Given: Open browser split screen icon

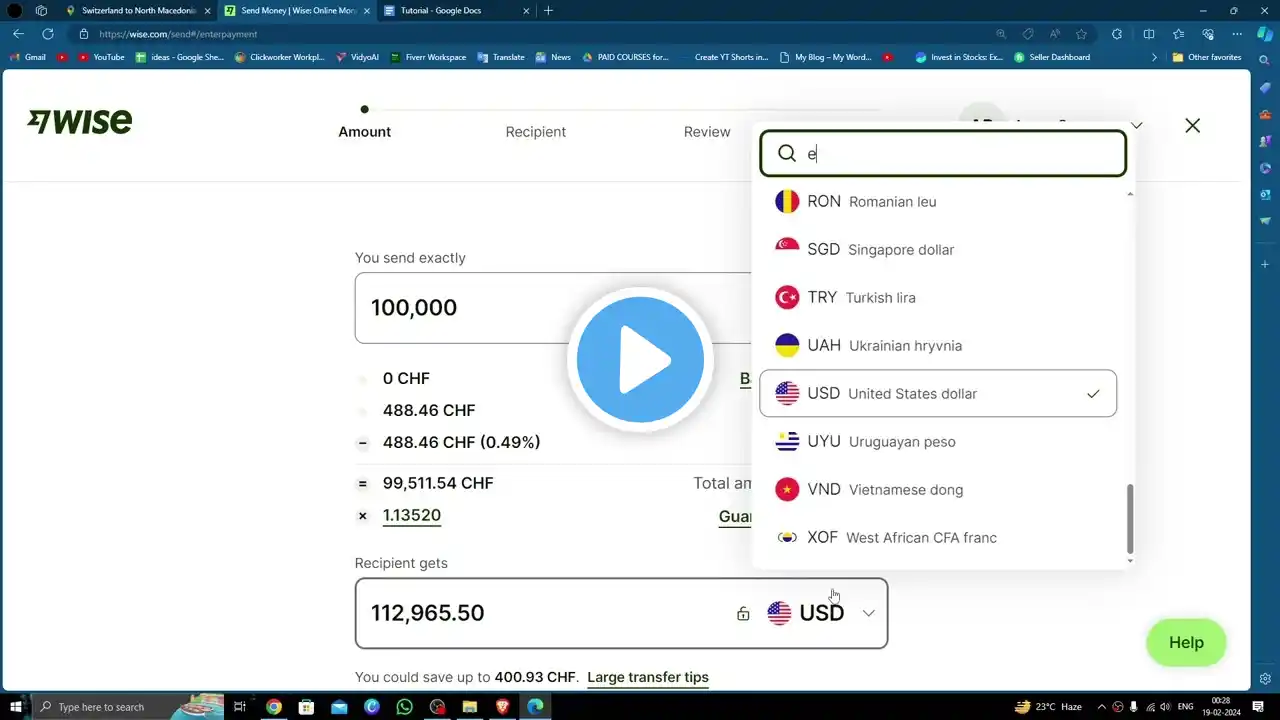Looking at the screenshot, I should pyautogui.click(x=1149, y=34).
